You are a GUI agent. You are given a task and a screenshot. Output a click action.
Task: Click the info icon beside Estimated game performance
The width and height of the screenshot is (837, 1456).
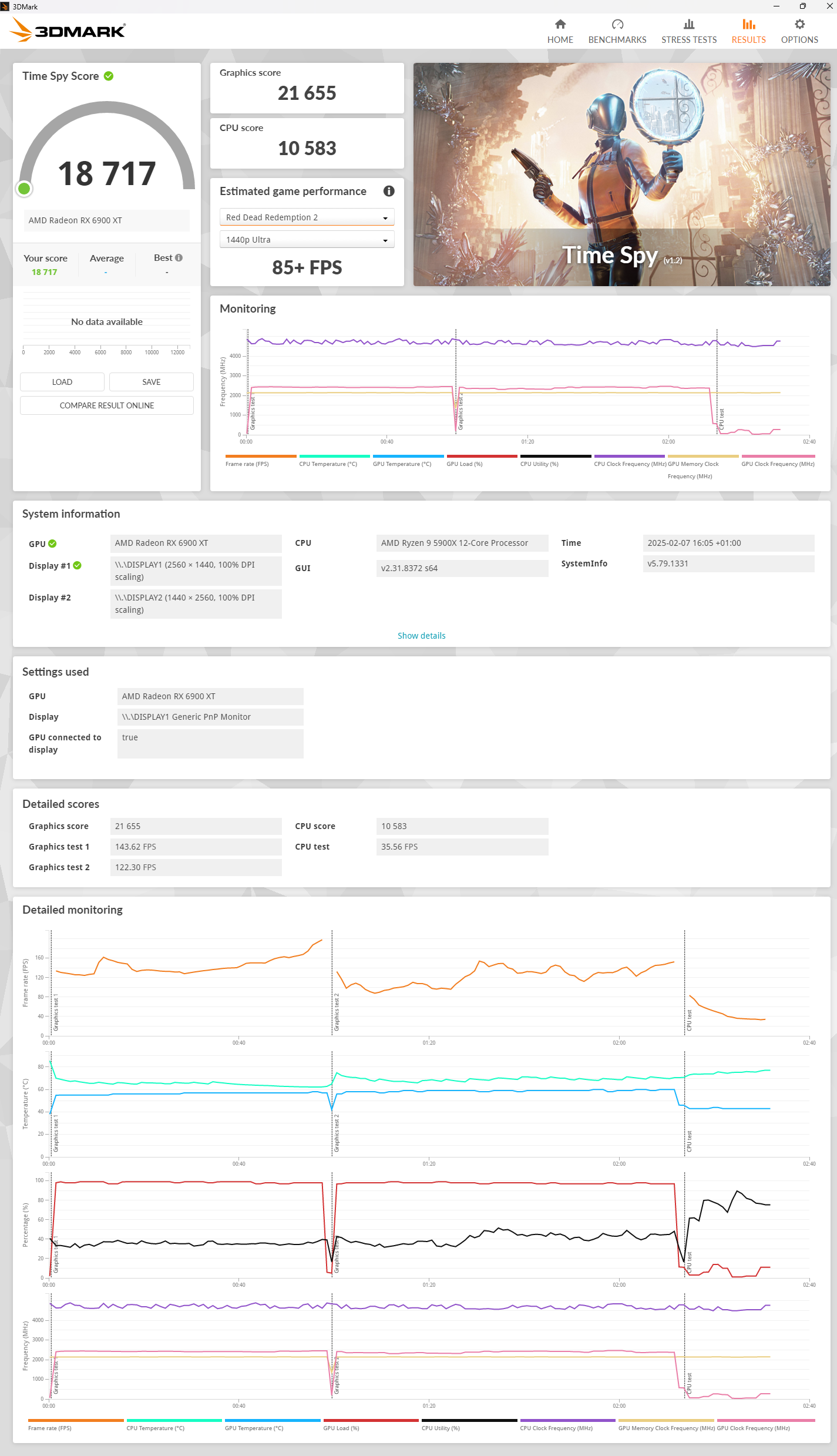click(389, 191)
